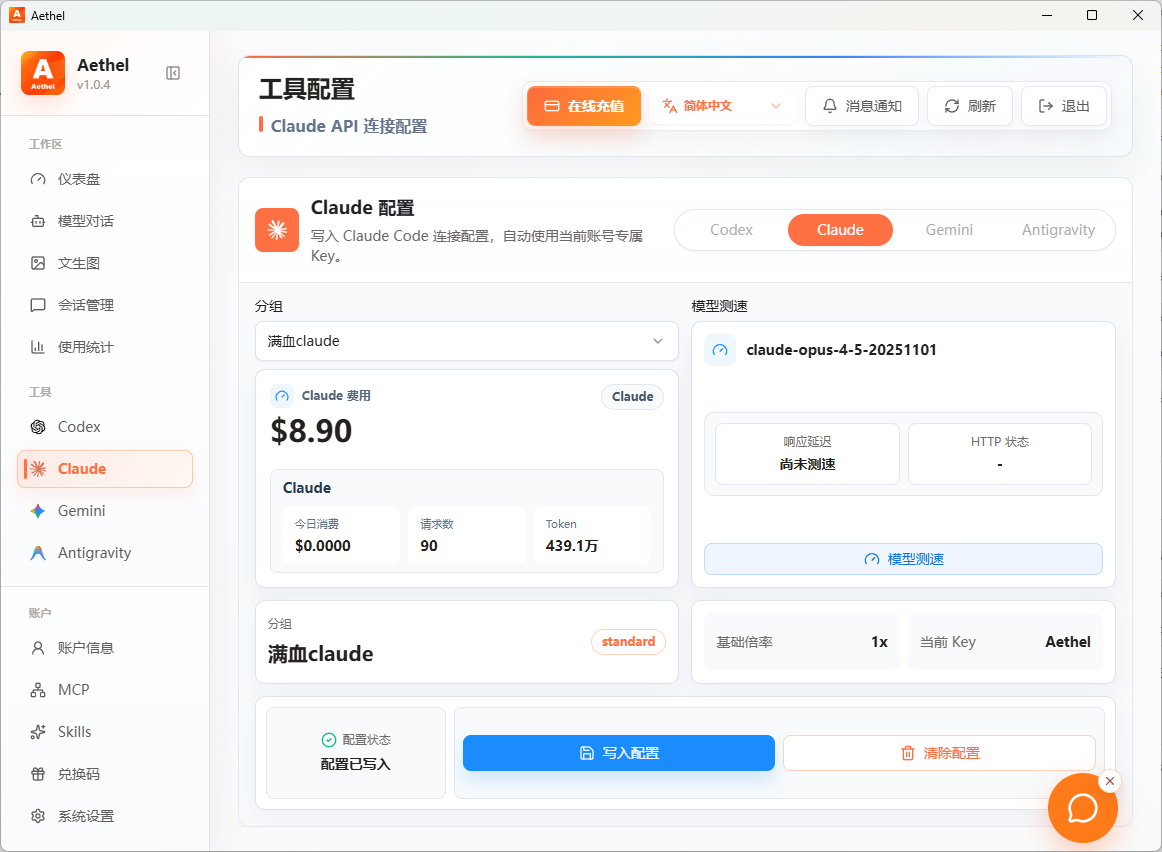Click the 写入配置 write config button
Viewport: 1162px width, 852px height.
[x=619, y=753]
